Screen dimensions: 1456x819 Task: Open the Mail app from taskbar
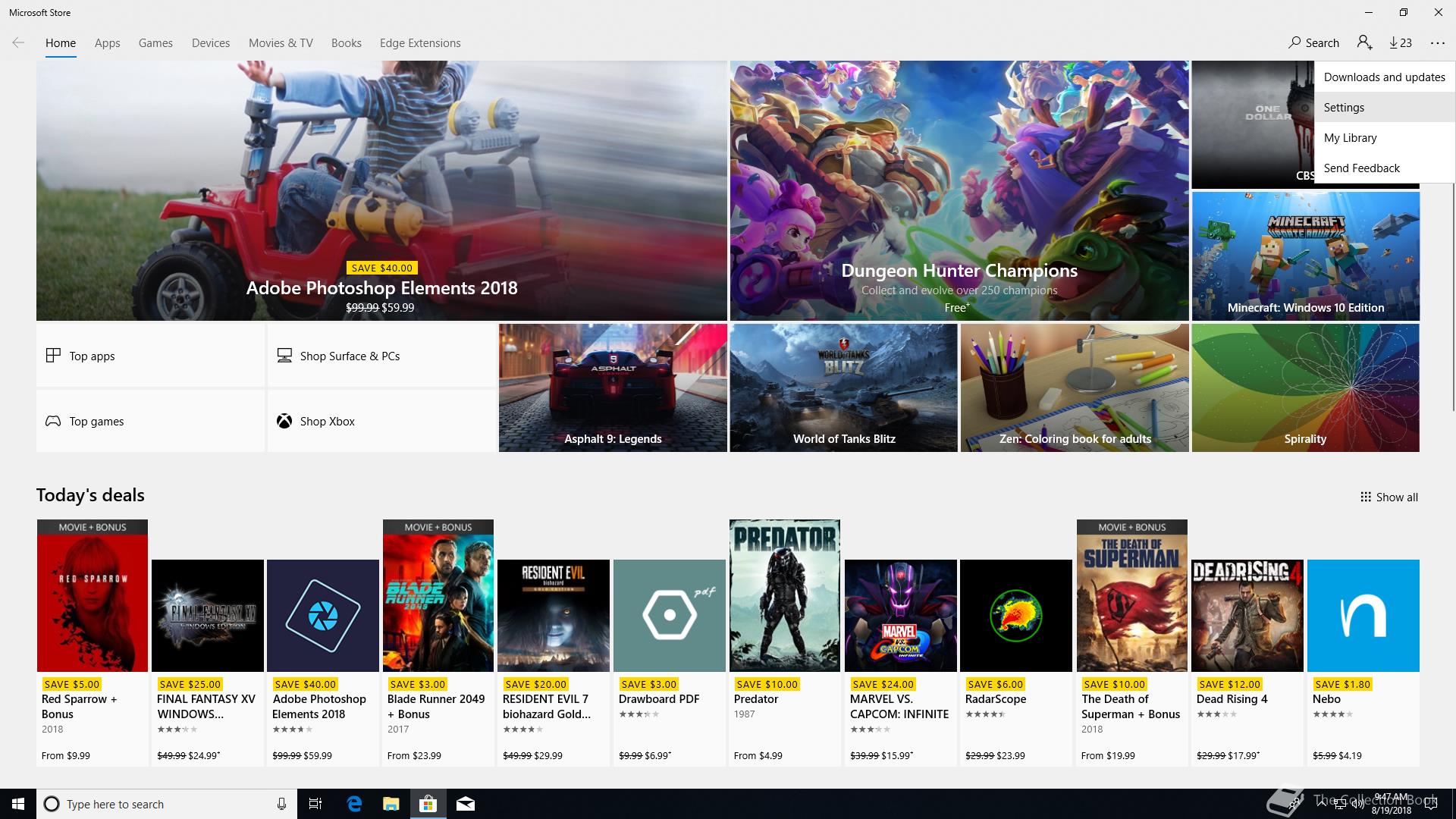coord(466,804)
